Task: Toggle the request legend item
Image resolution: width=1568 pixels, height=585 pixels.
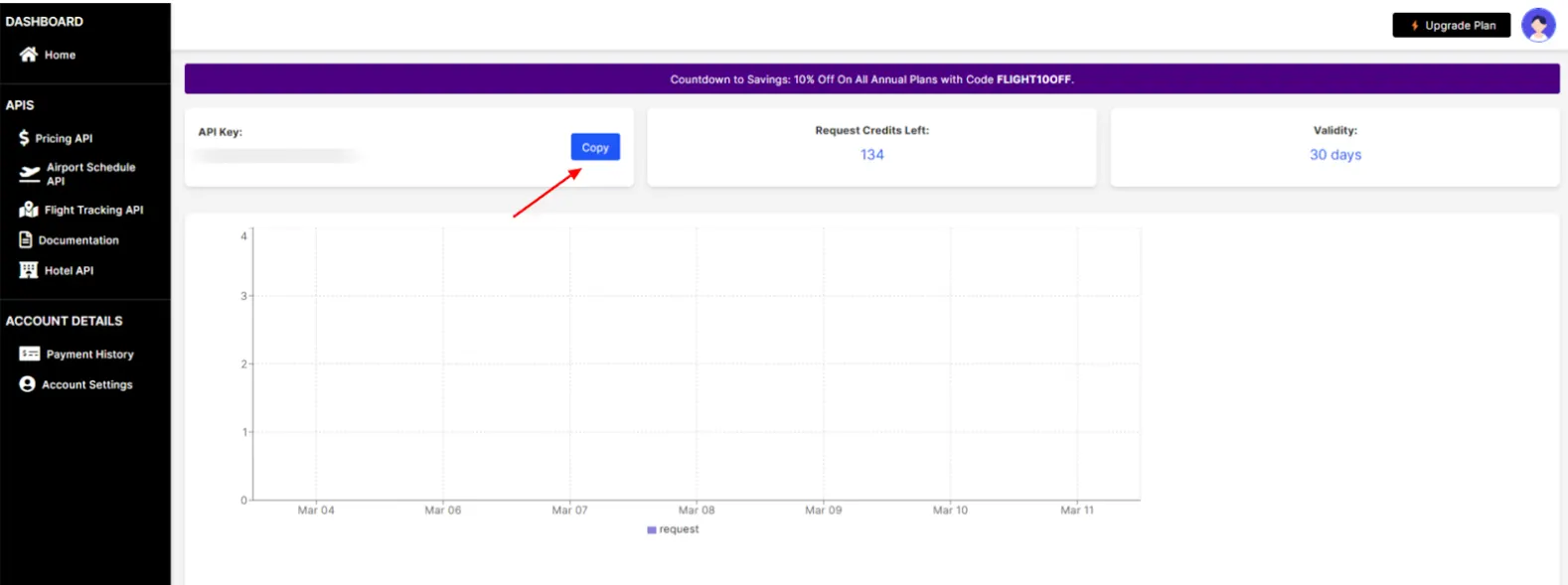Action: click(673, 529)
